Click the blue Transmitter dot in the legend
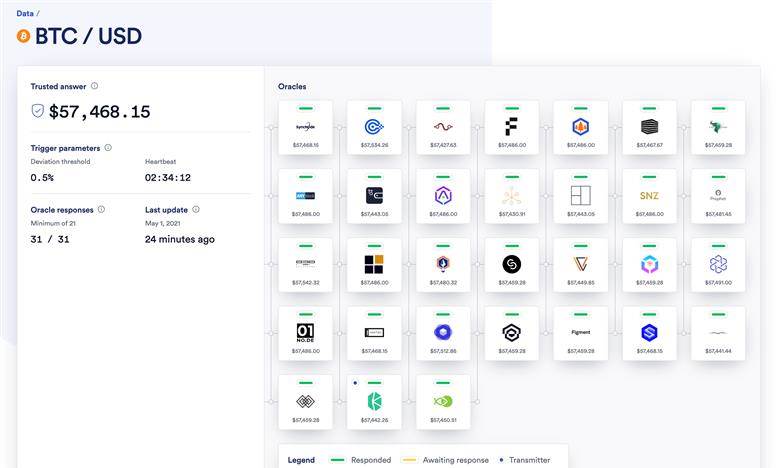This screenshot has height=468, width=780. tap(501, 460)
